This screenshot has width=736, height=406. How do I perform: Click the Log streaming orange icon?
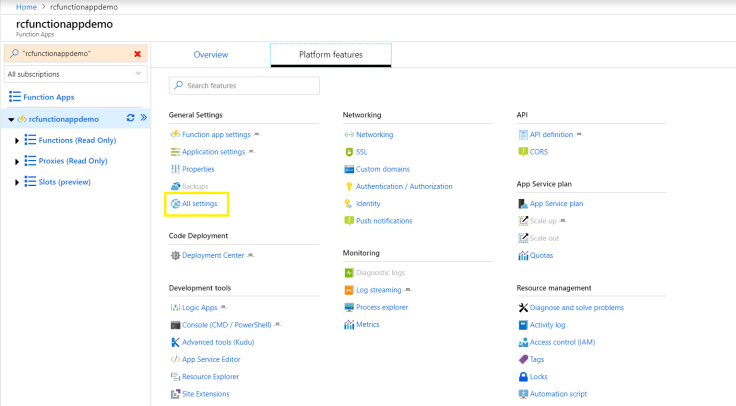349,290
